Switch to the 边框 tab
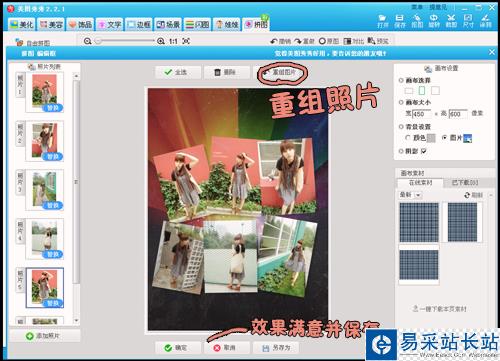 pos(139,24)
